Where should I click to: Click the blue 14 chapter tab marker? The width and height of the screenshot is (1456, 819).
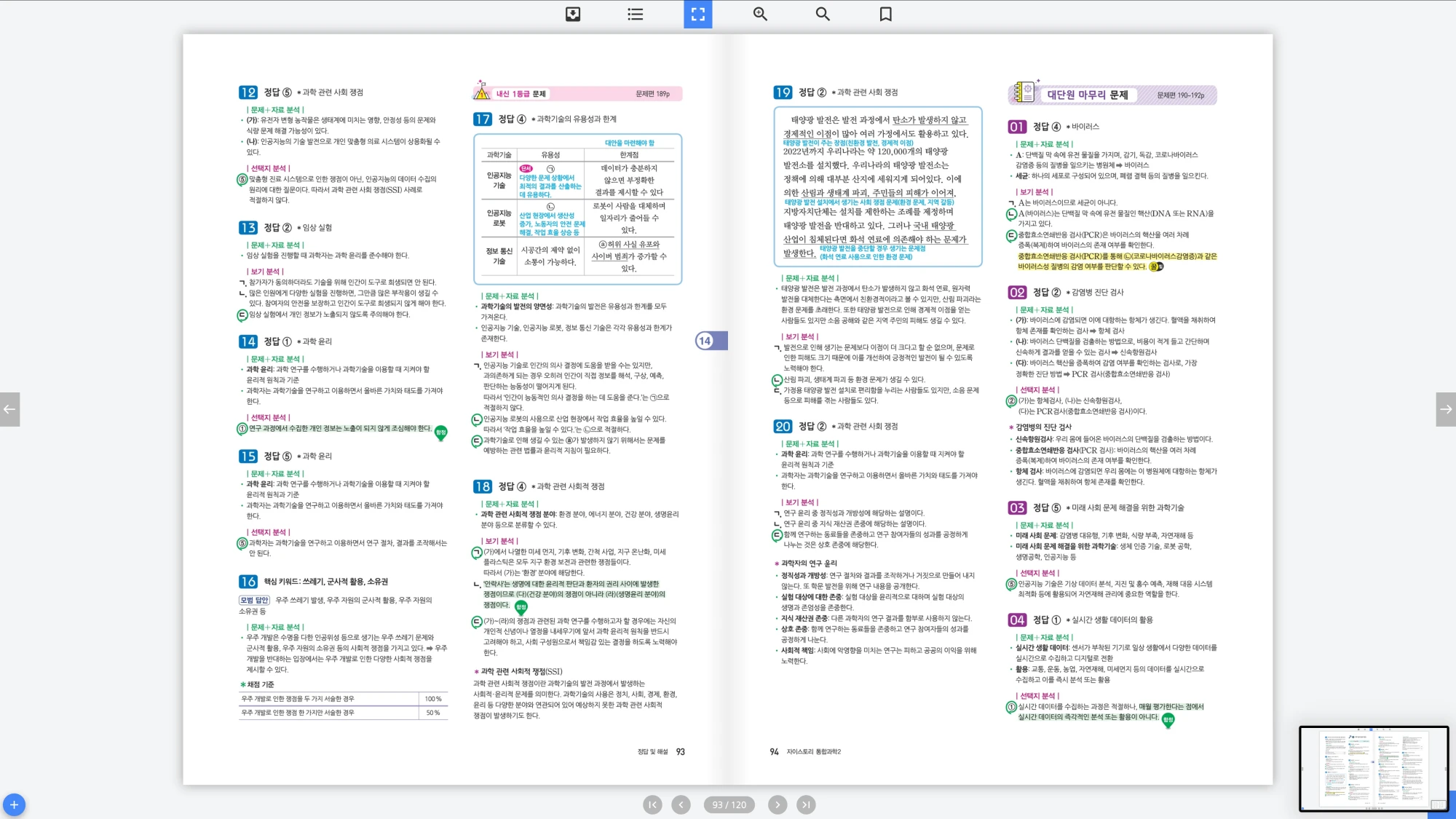click(x=710, y=341)
